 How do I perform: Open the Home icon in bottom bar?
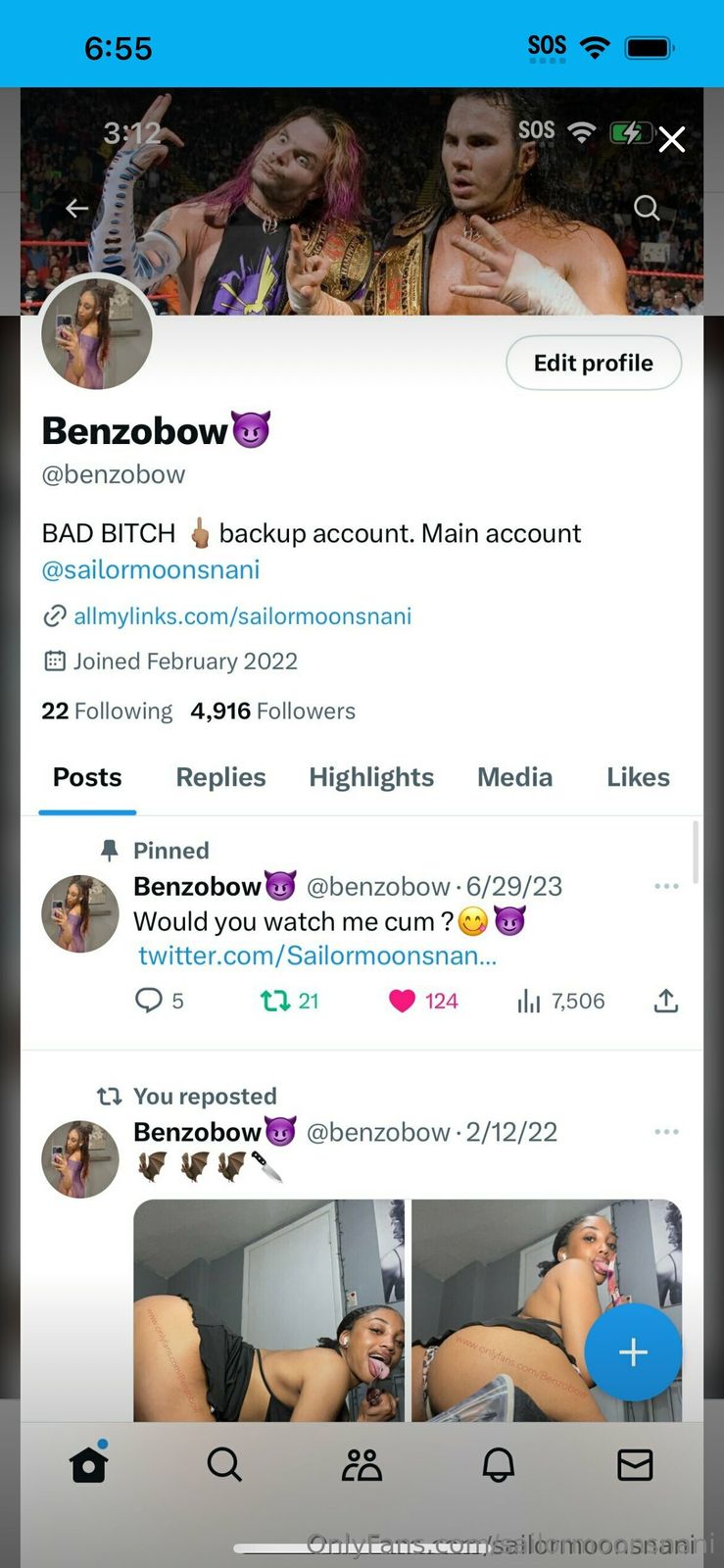88,1465
